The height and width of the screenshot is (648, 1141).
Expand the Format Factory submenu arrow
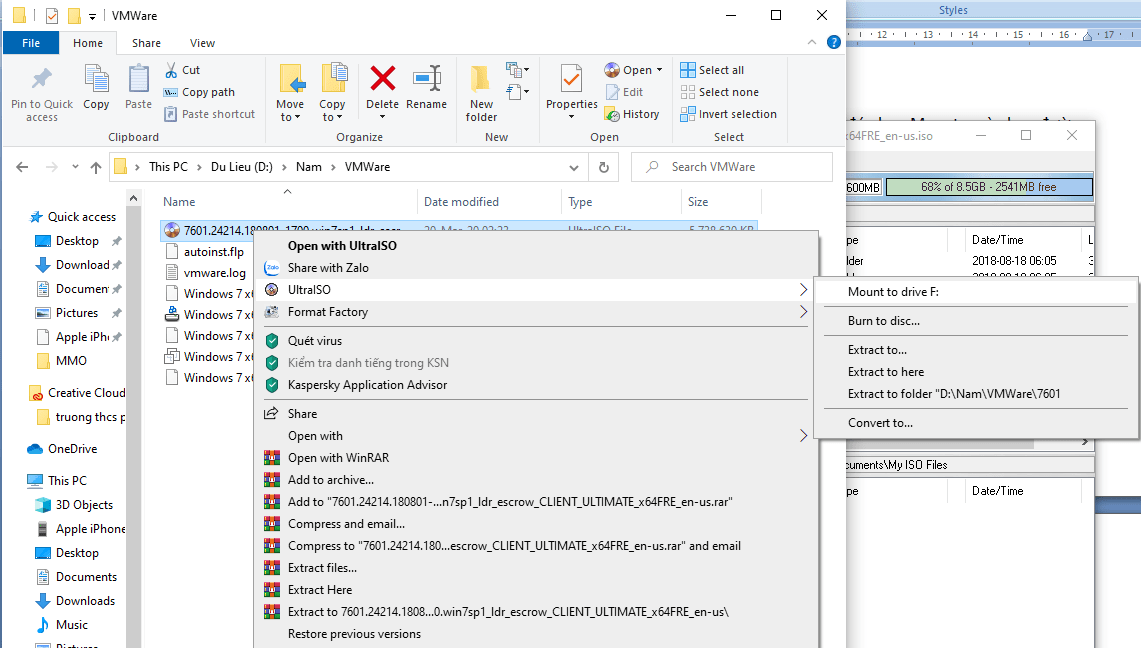[803, 312]
